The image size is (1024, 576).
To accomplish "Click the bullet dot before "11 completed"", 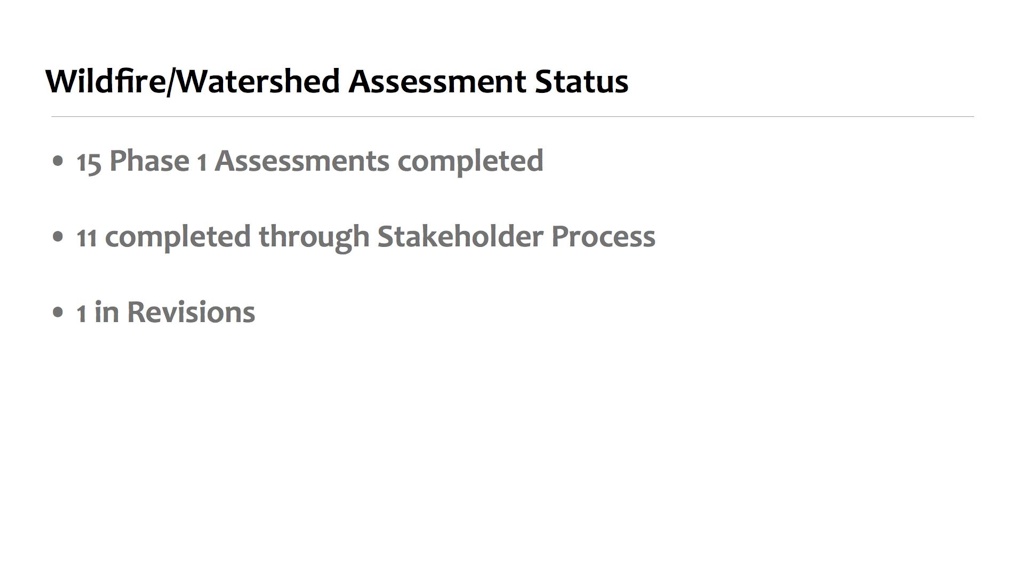I will (59, 238).
